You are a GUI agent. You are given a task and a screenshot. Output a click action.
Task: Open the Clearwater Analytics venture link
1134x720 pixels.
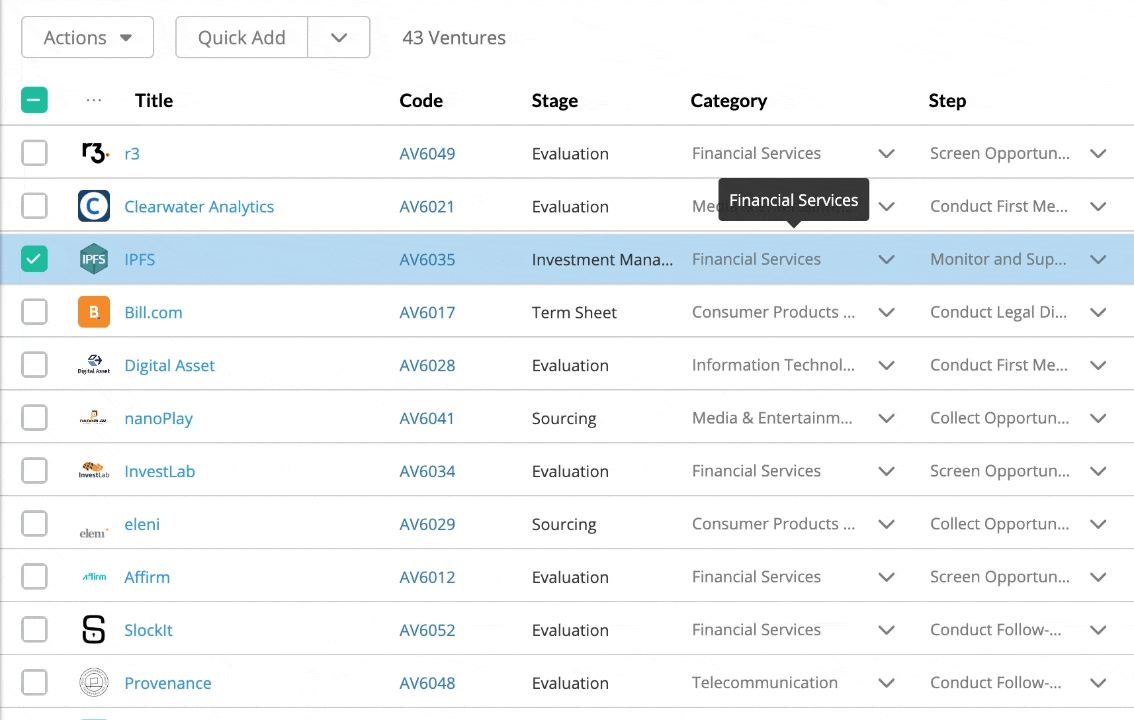tap(199, 207)
